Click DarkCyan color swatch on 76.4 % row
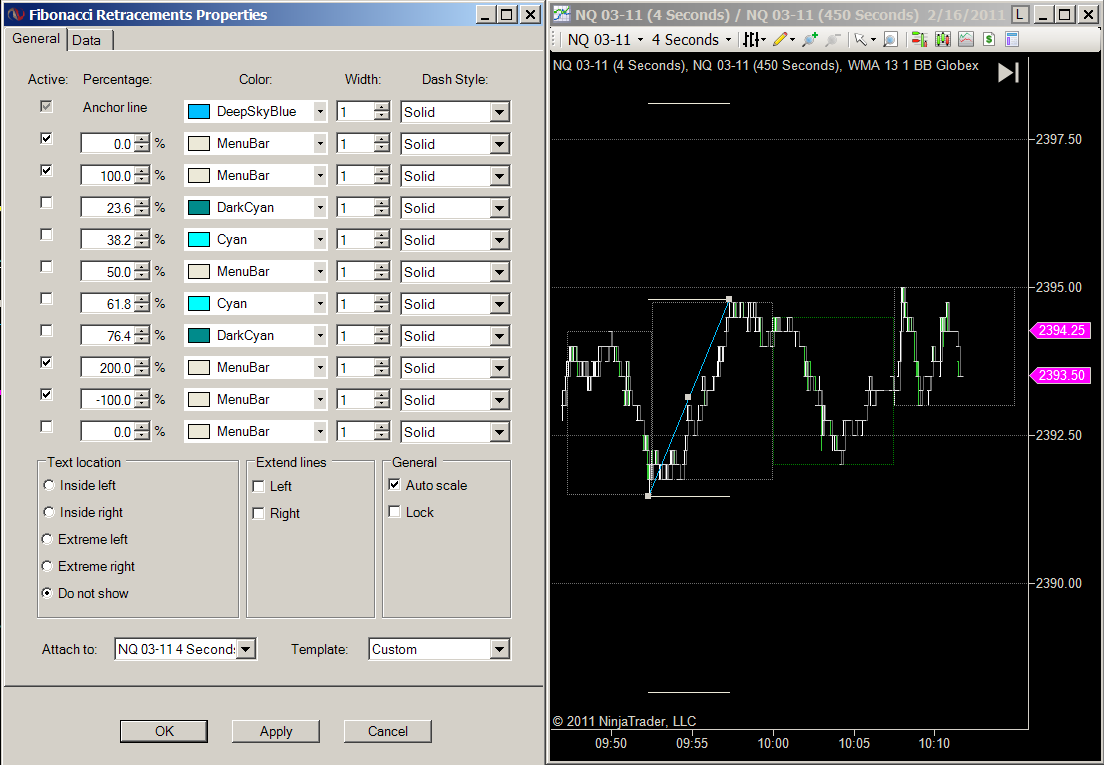The image size is (1104, 765). (199, 336)
